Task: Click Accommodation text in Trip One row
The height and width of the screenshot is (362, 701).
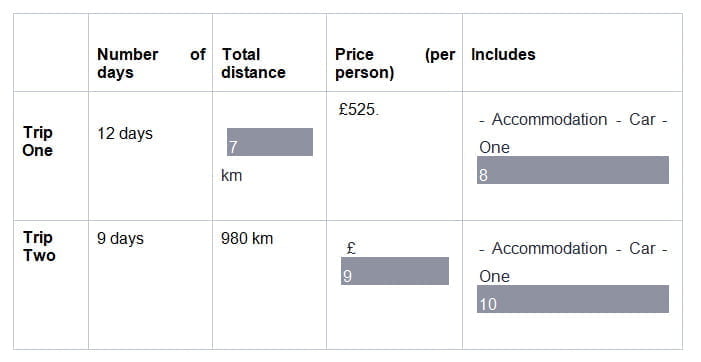Action: coord(549,120)
